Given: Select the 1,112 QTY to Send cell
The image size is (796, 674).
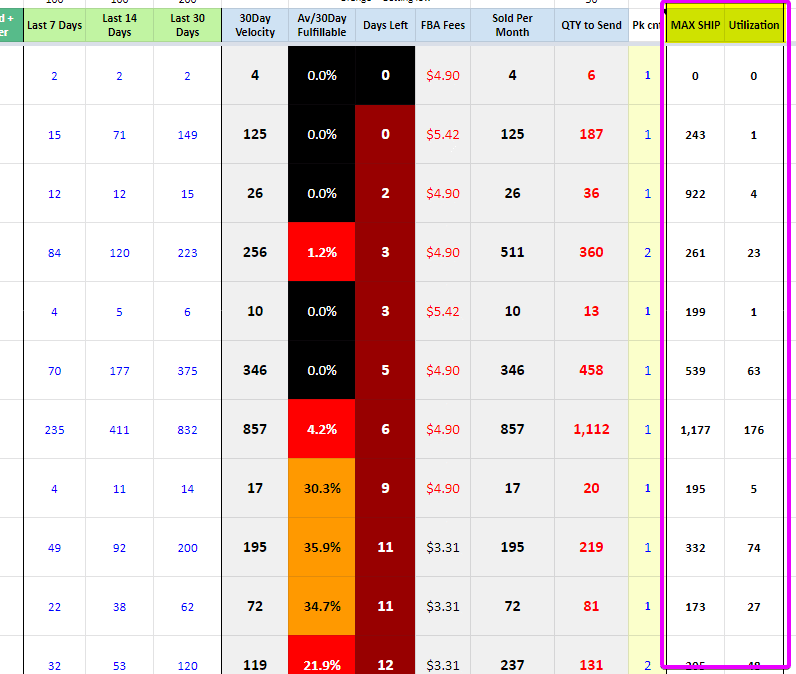Looking at the screenshot, I should tap(591, 429).
